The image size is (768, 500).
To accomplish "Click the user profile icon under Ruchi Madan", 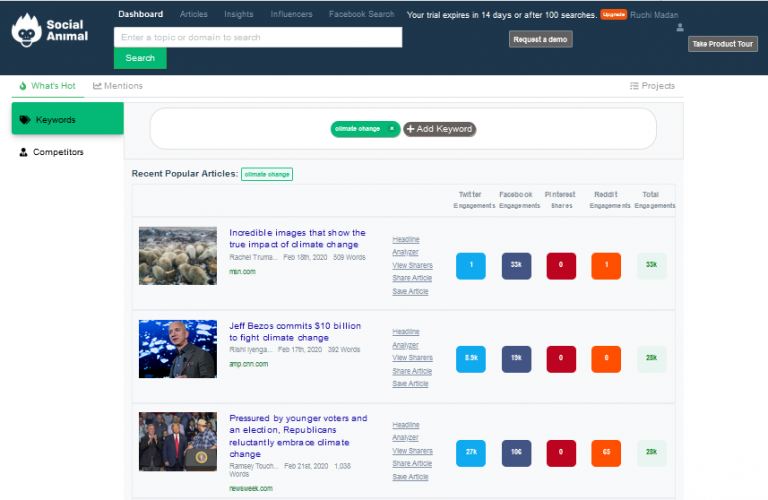I will pyautogui.click(x=681, y=28).
